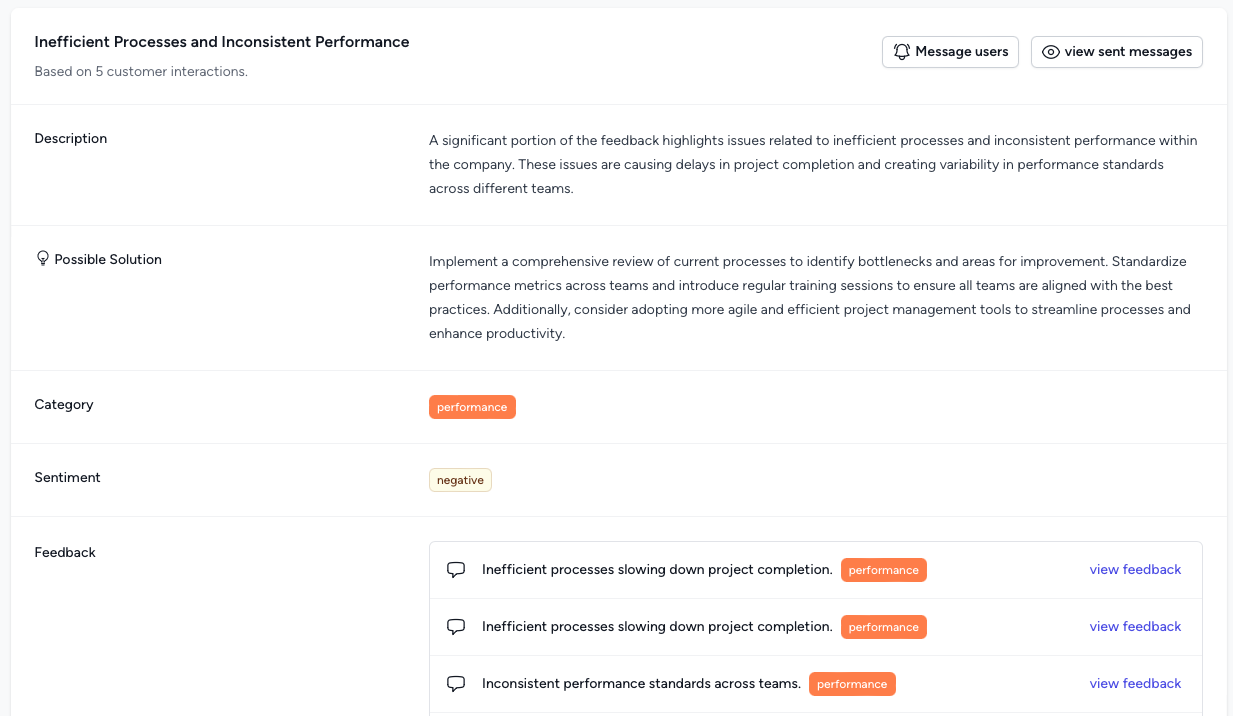
Task: Open view feedback link in first feedback row
Action: pyautogui.click(x=1135, y=570)
